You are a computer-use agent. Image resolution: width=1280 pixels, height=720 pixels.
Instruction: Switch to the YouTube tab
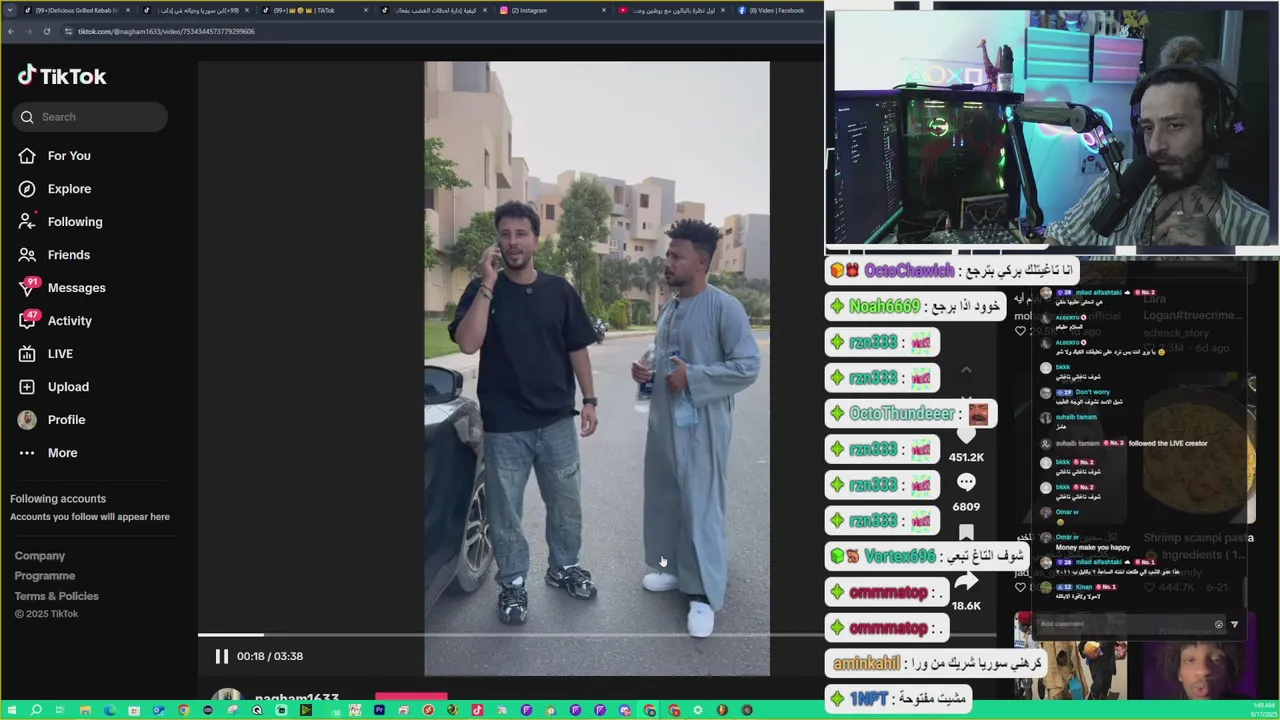[671, 10]
